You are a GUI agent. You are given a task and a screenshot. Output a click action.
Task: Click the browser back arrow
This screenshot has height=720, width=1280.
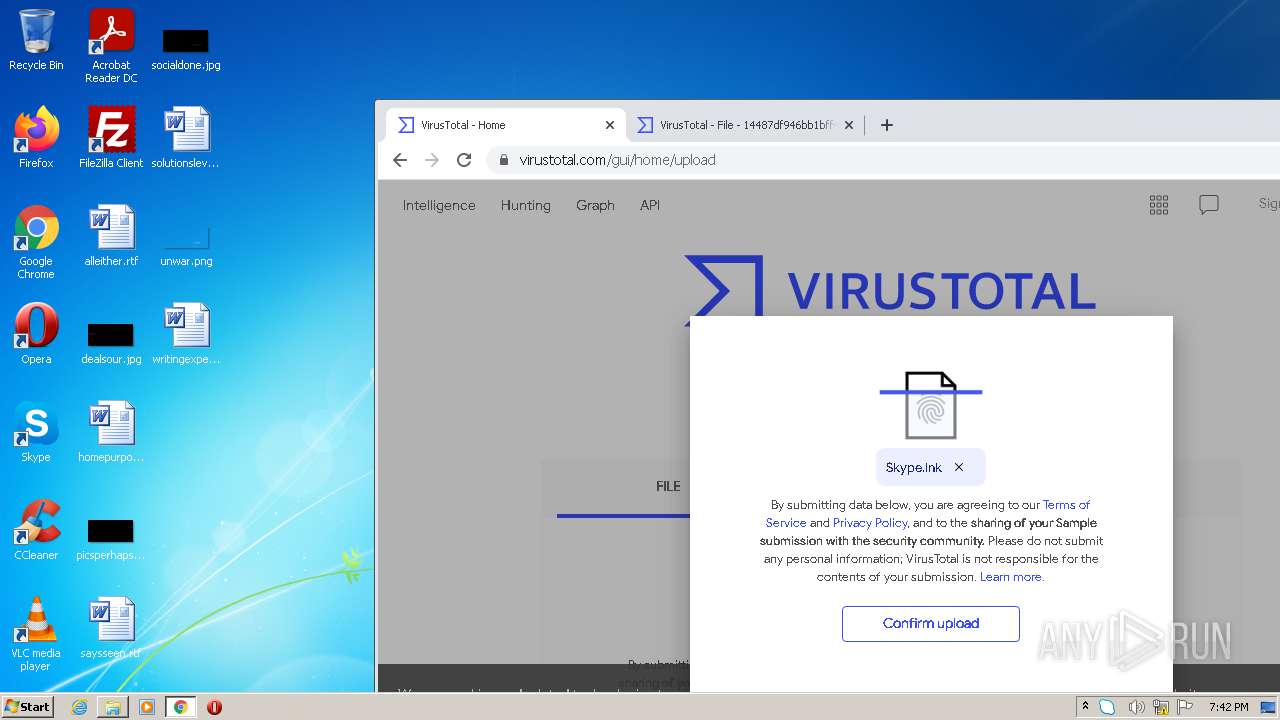(x=400, y=160)
